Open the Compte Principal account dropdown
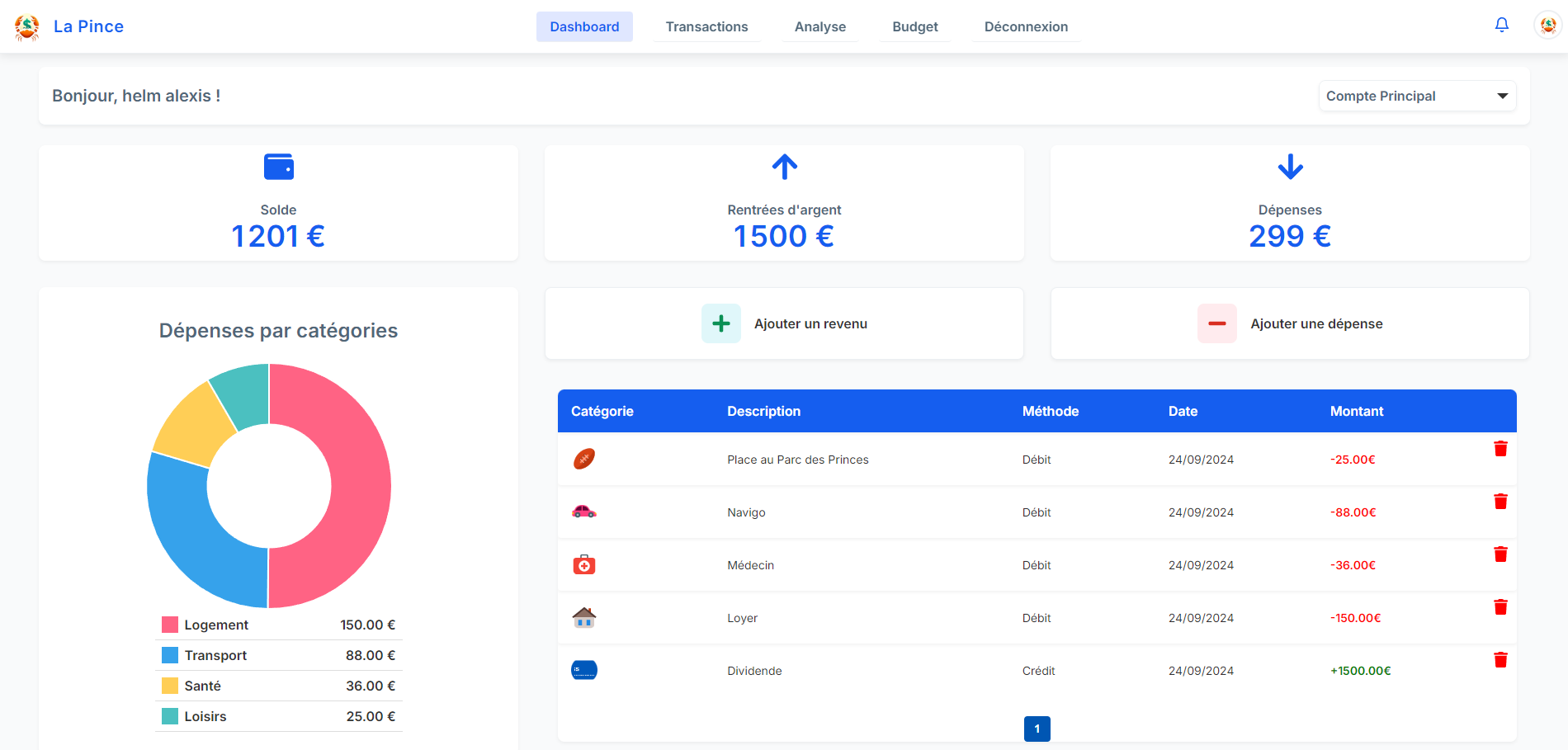1568x750 pixels. (x=1417, y=96)
